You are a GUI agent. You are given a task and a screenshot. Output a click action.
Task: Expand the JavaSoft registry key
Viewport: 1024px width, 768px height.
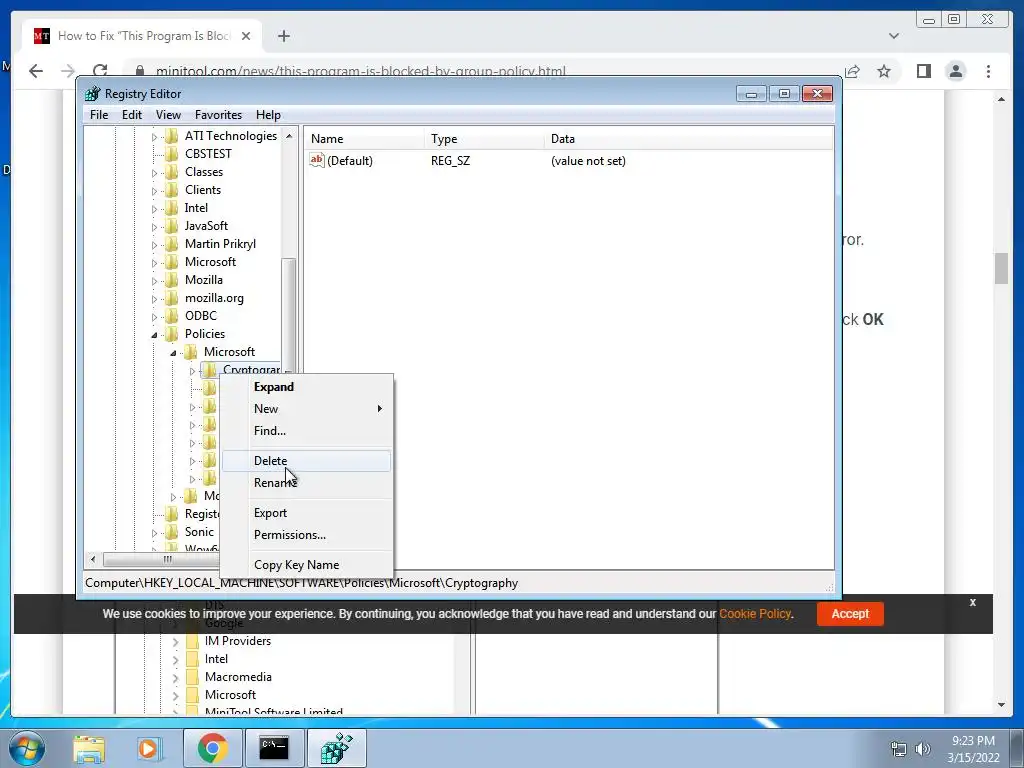pos(155,227)
